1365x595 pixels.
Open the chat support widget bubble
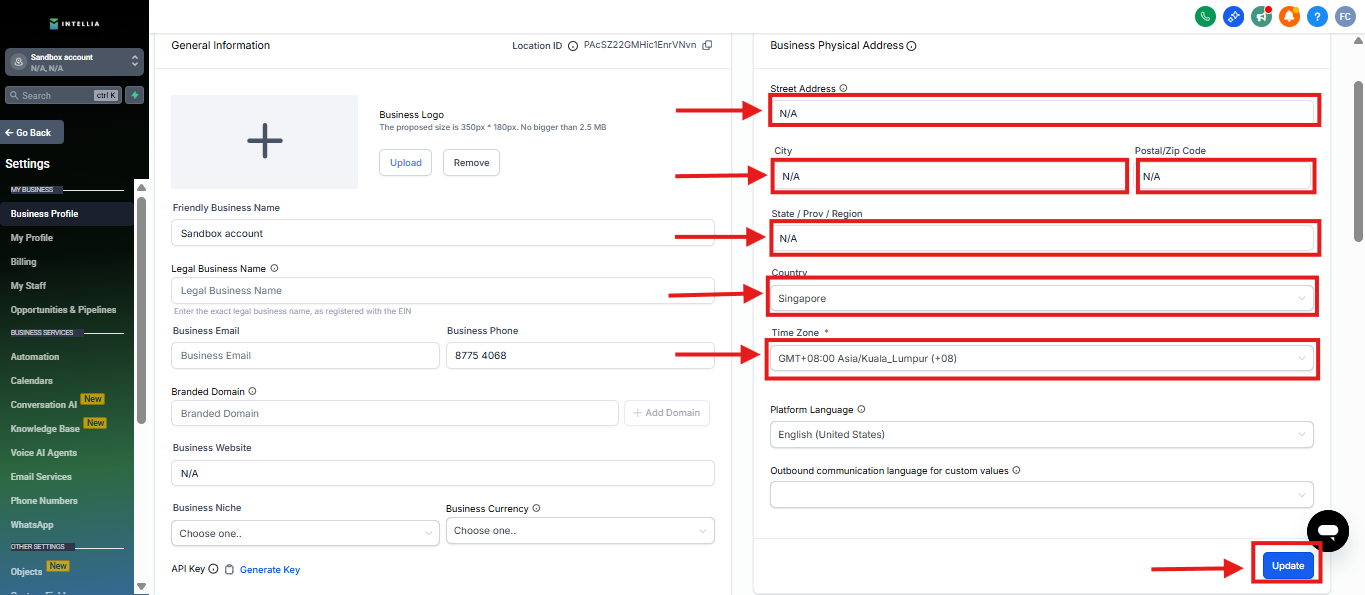[1327, 529]
